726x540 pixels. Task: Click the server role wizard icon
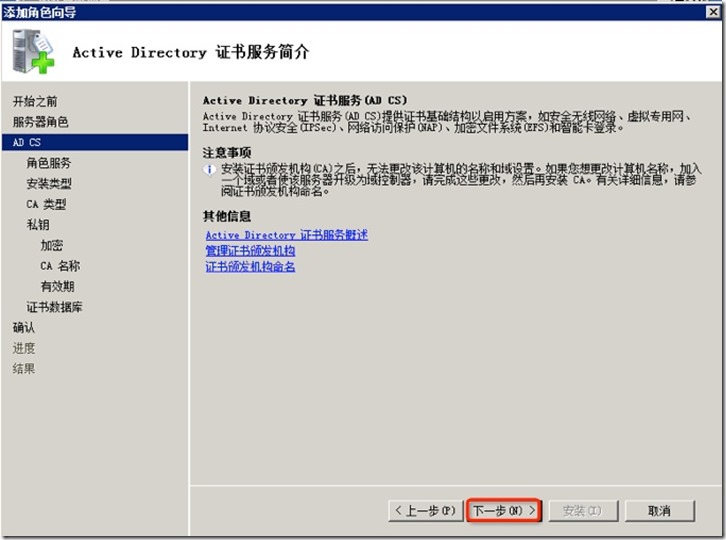click(x=33, y=51)
